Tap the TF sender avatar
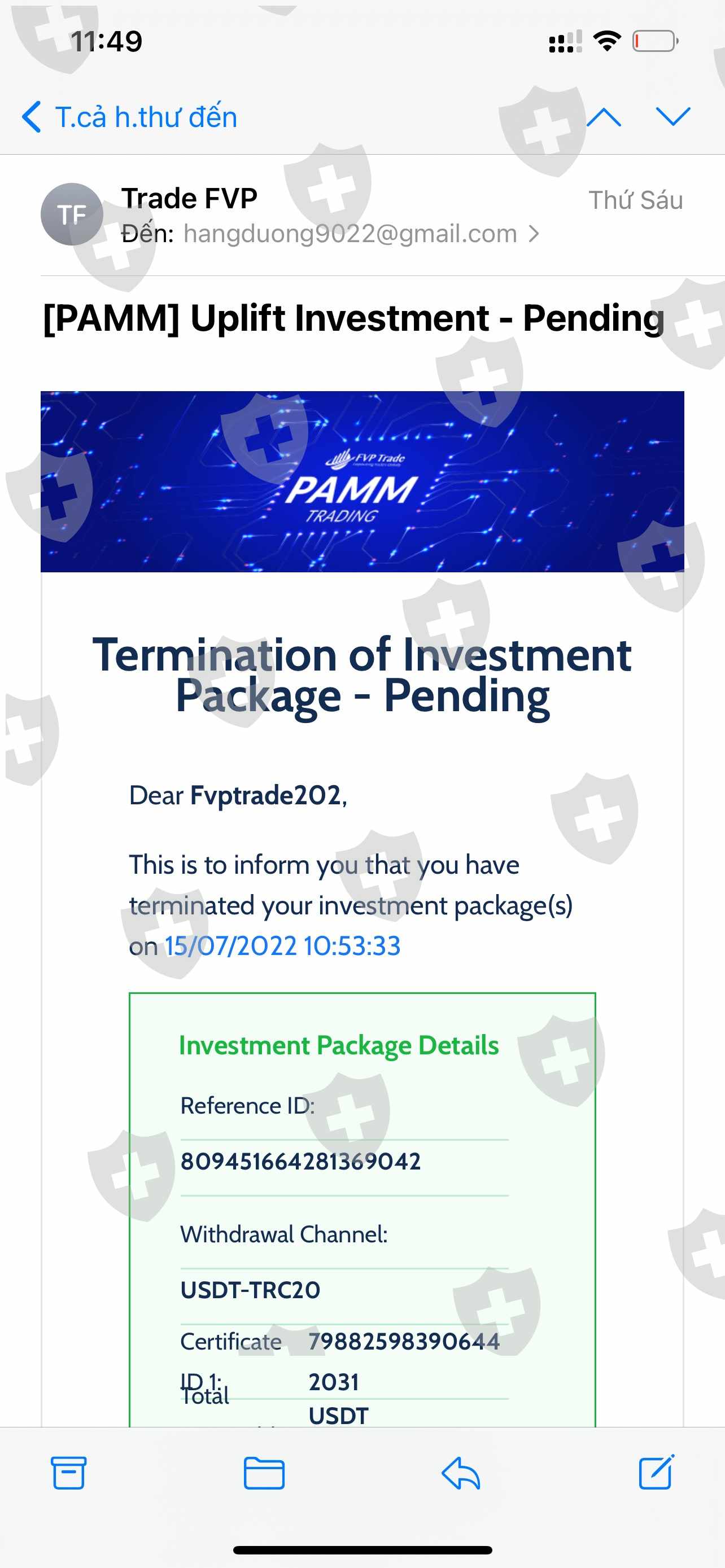The height and width of the screenshot is (1568, 725). pyautogui.click(x=72, y=214)
